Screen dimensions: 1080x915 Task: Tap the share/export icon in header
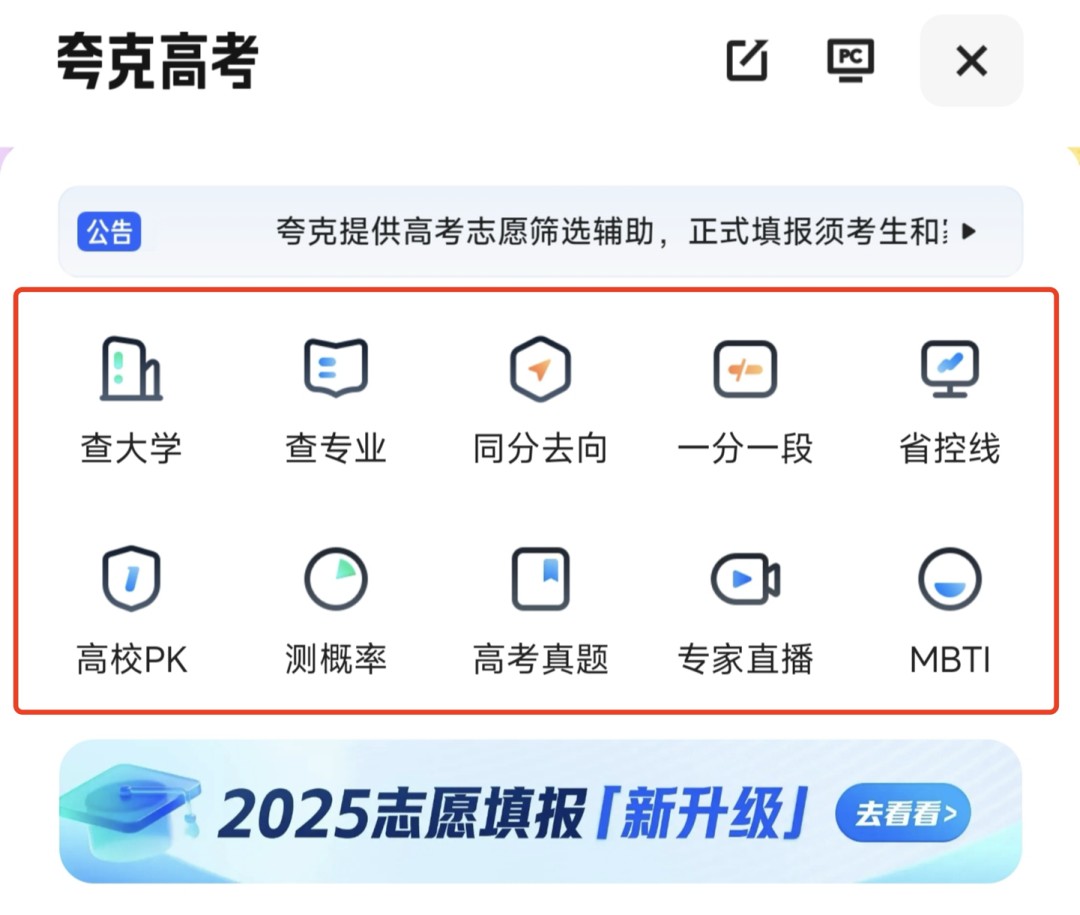pyautogui.click(x=747, y=61)
